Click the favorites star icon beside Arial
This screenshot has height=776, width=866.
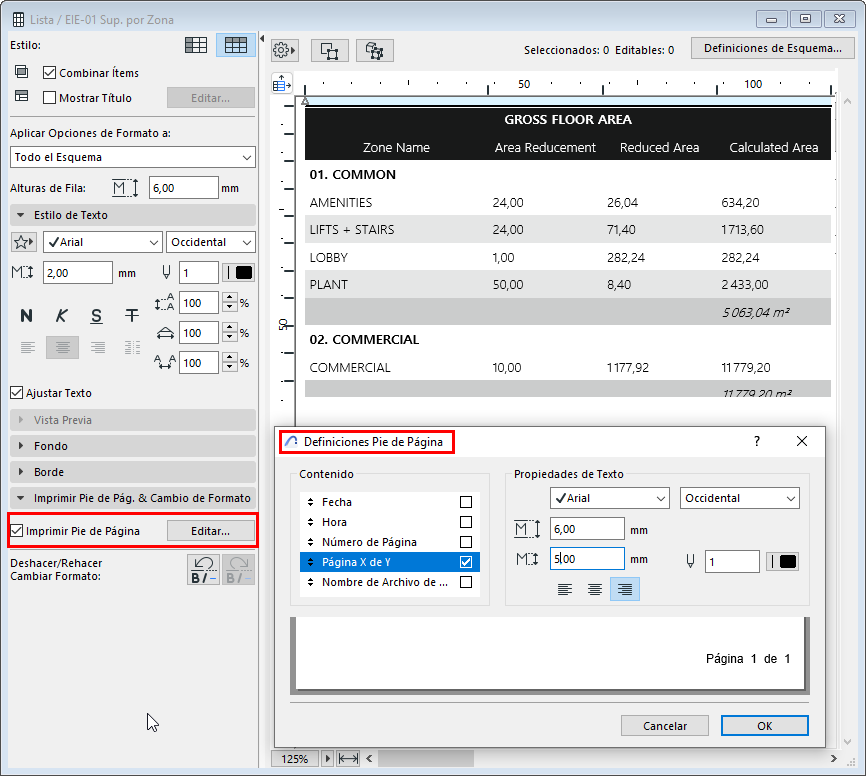pyautogui.click(x=24, y=242)
